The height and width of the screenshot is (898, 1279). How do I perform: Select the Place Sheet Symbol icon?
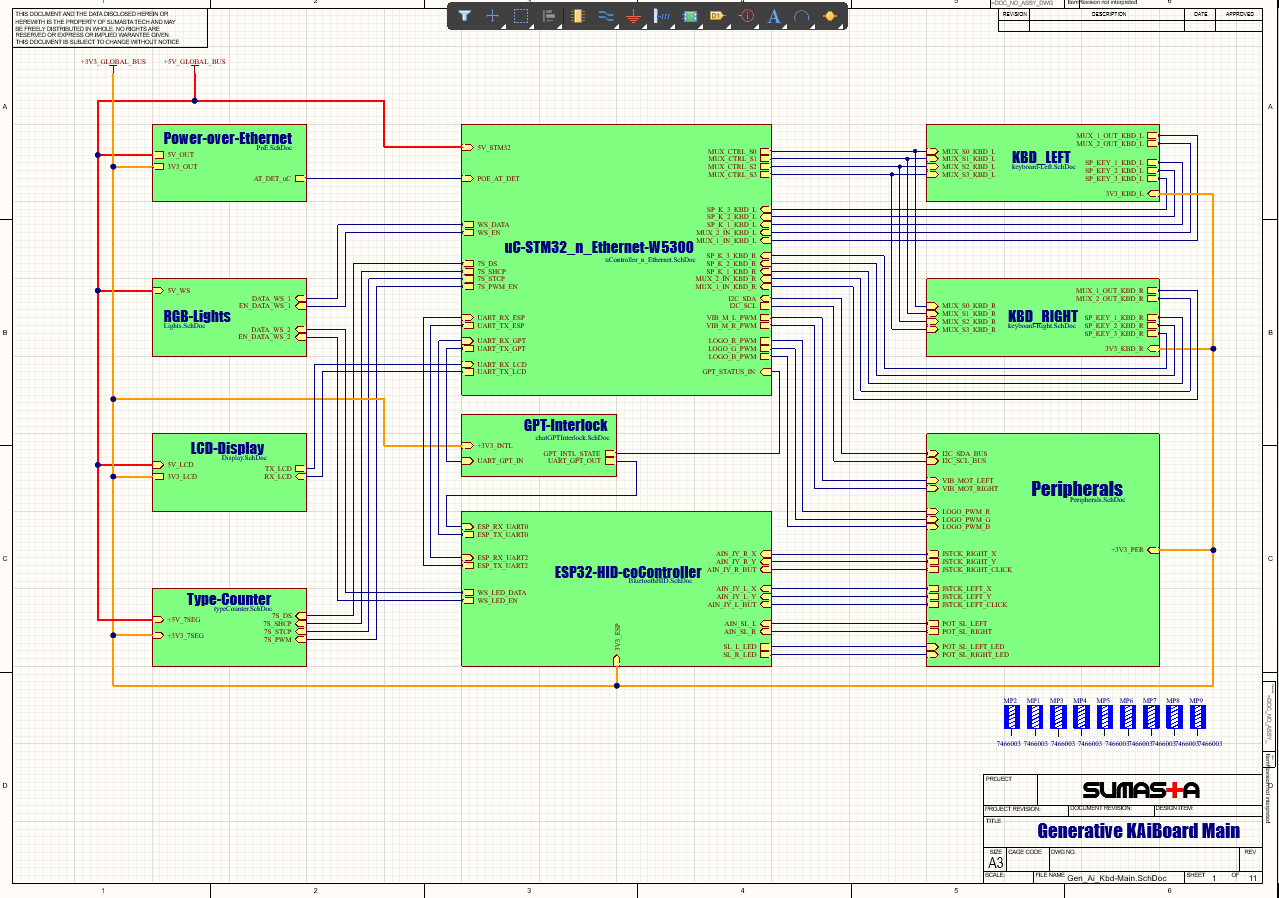690,16
